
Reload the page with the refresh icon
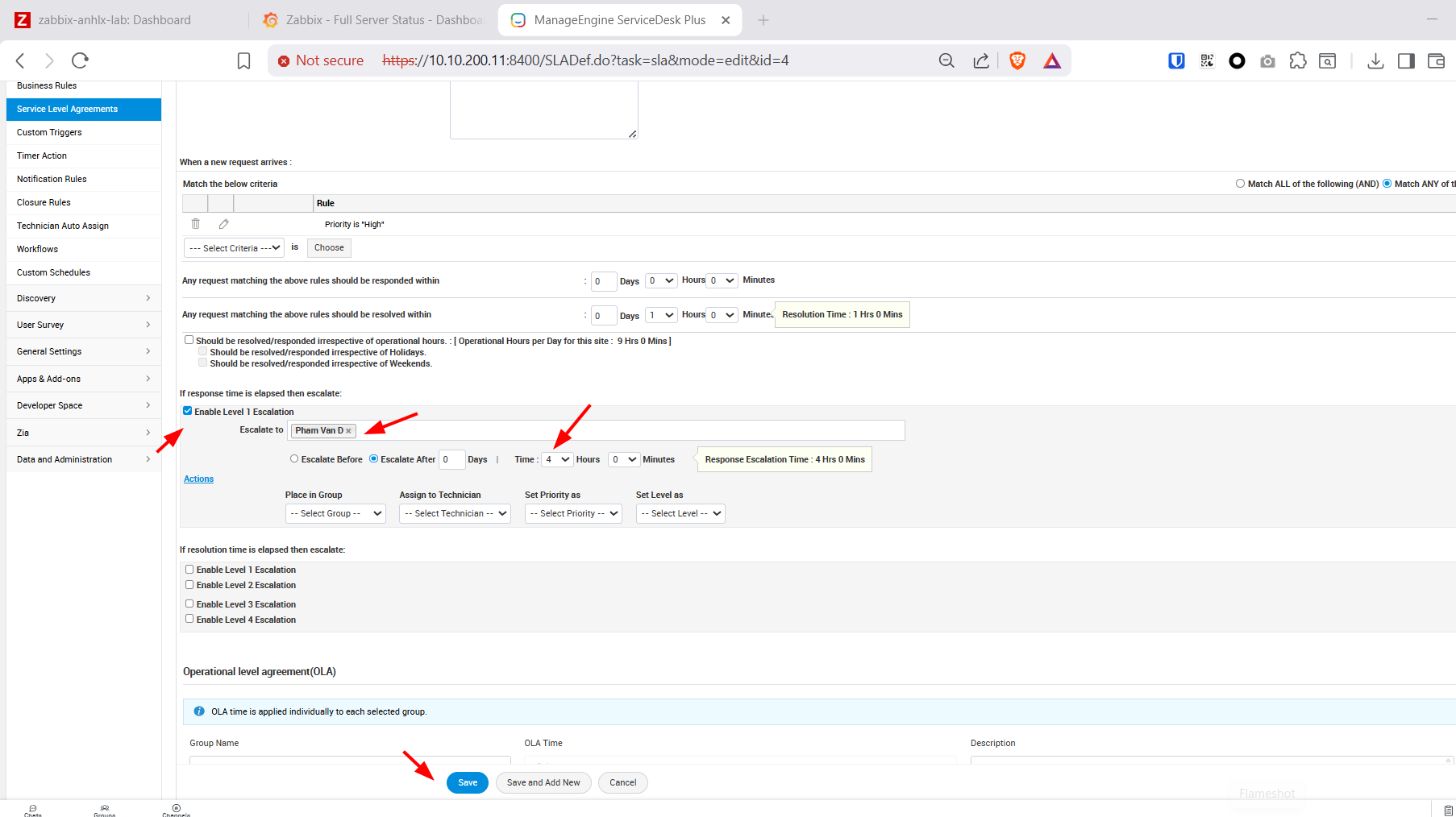[x=80, y=60]
